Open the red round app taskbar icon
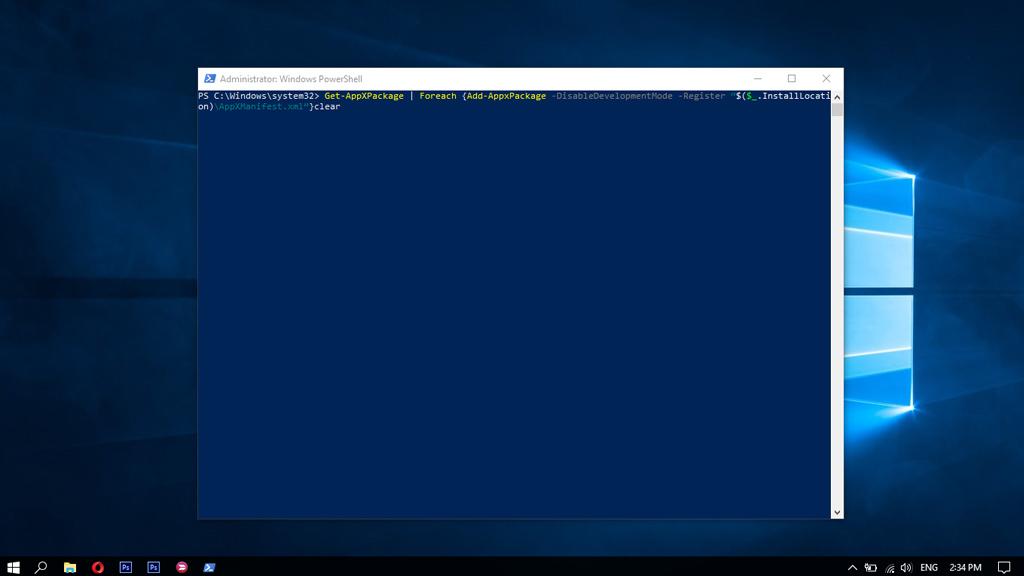This screenshot has width=1024, height=576. tap(182, 567)
